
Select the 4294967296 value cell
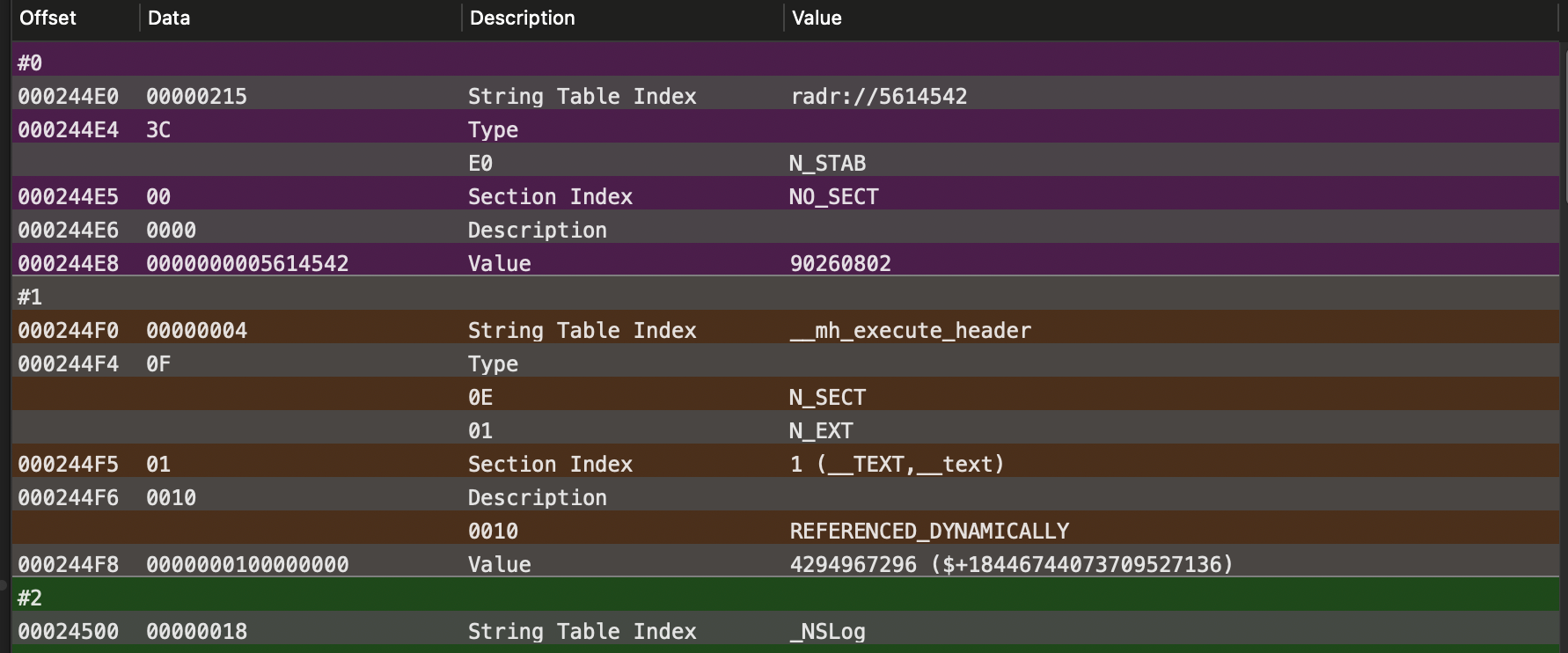click(1012, 565)
